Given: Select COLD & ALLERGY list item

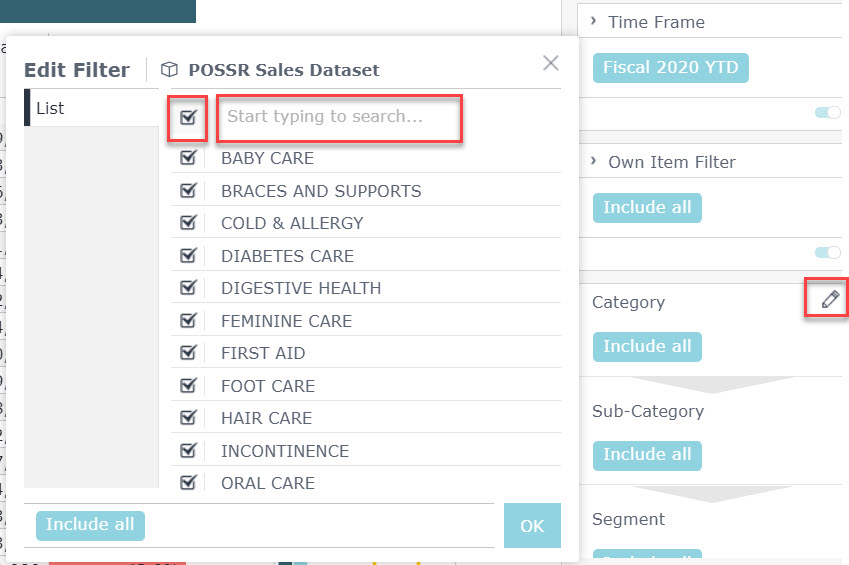Looking at the screenshot, I should 292,223.
